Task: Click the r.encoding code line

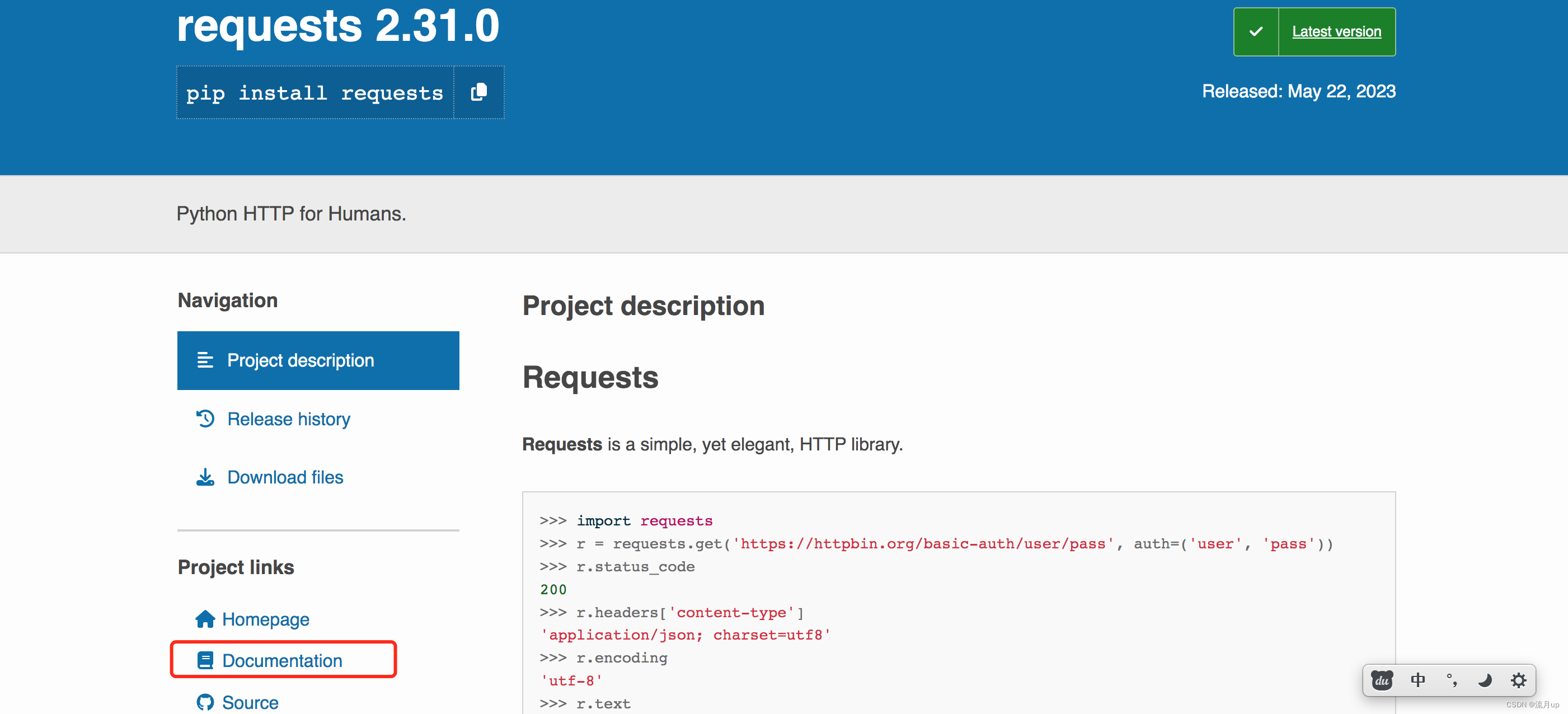Action: click(603, 658)
